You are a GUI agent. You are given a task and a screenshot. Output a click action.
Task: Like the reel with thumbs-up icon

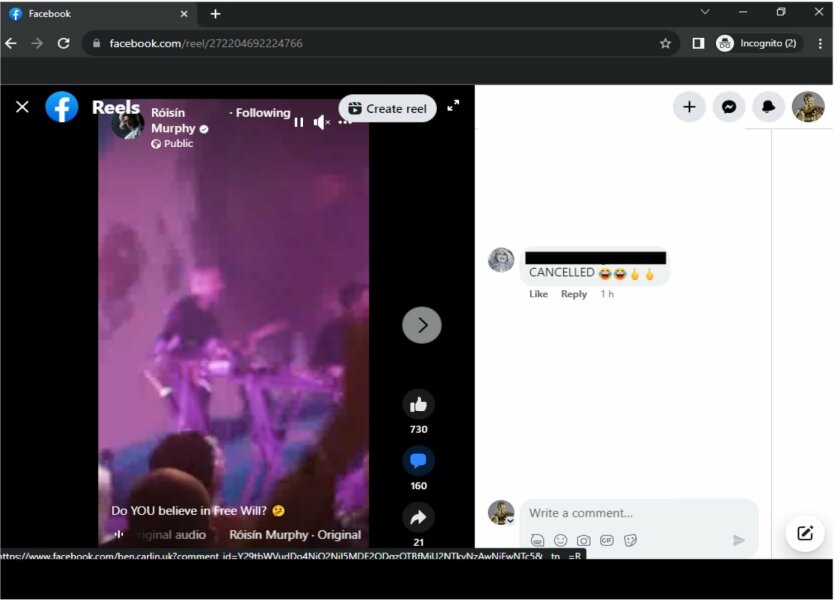coord(418,405)
